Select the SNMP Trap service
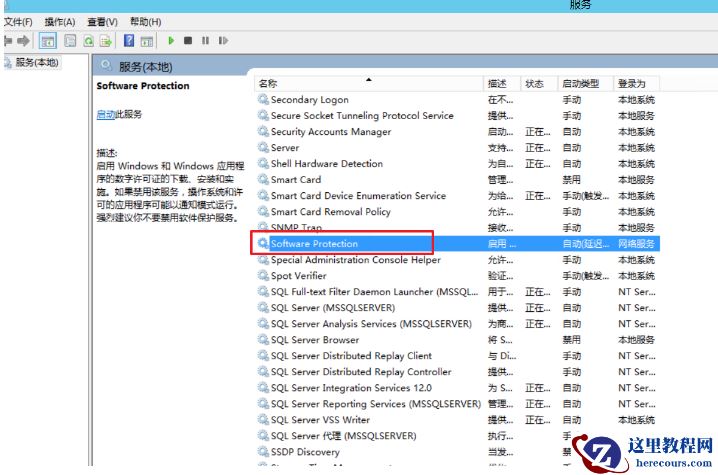The height and width of the screenshot is (475, 718). coord(458,228)
